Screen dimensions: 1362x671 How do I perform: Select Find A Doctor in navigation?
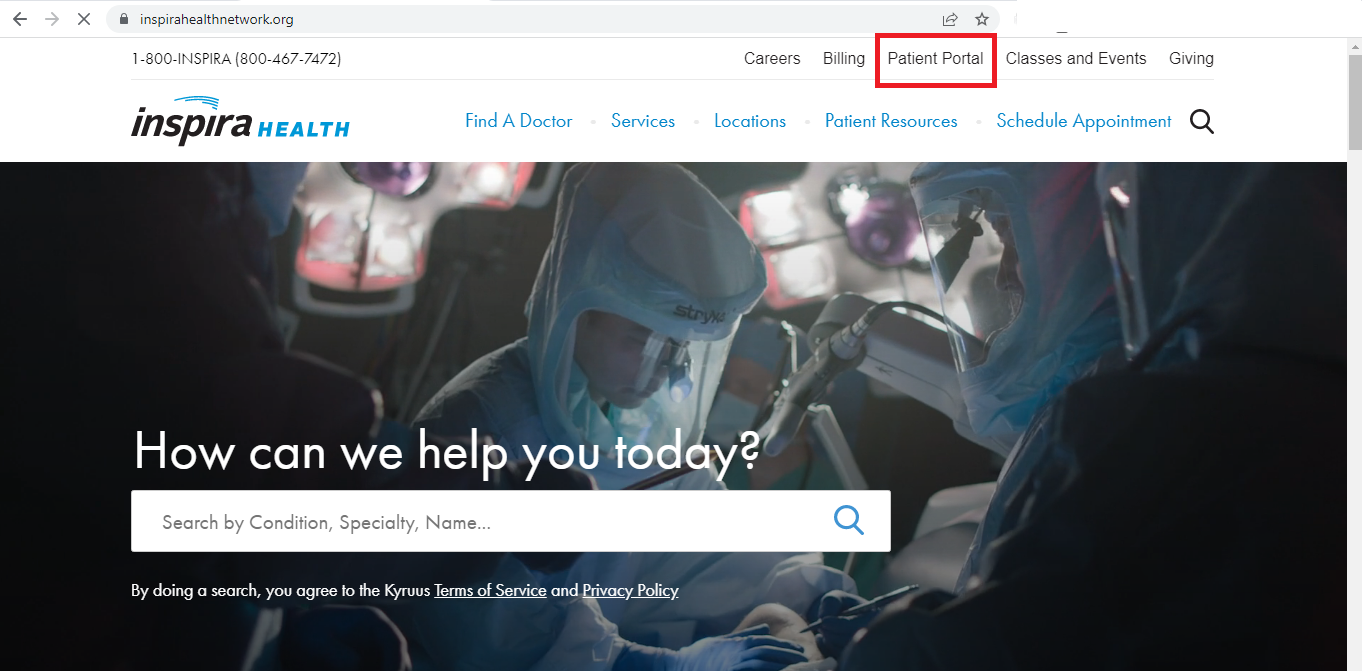[x=518, y=121]
